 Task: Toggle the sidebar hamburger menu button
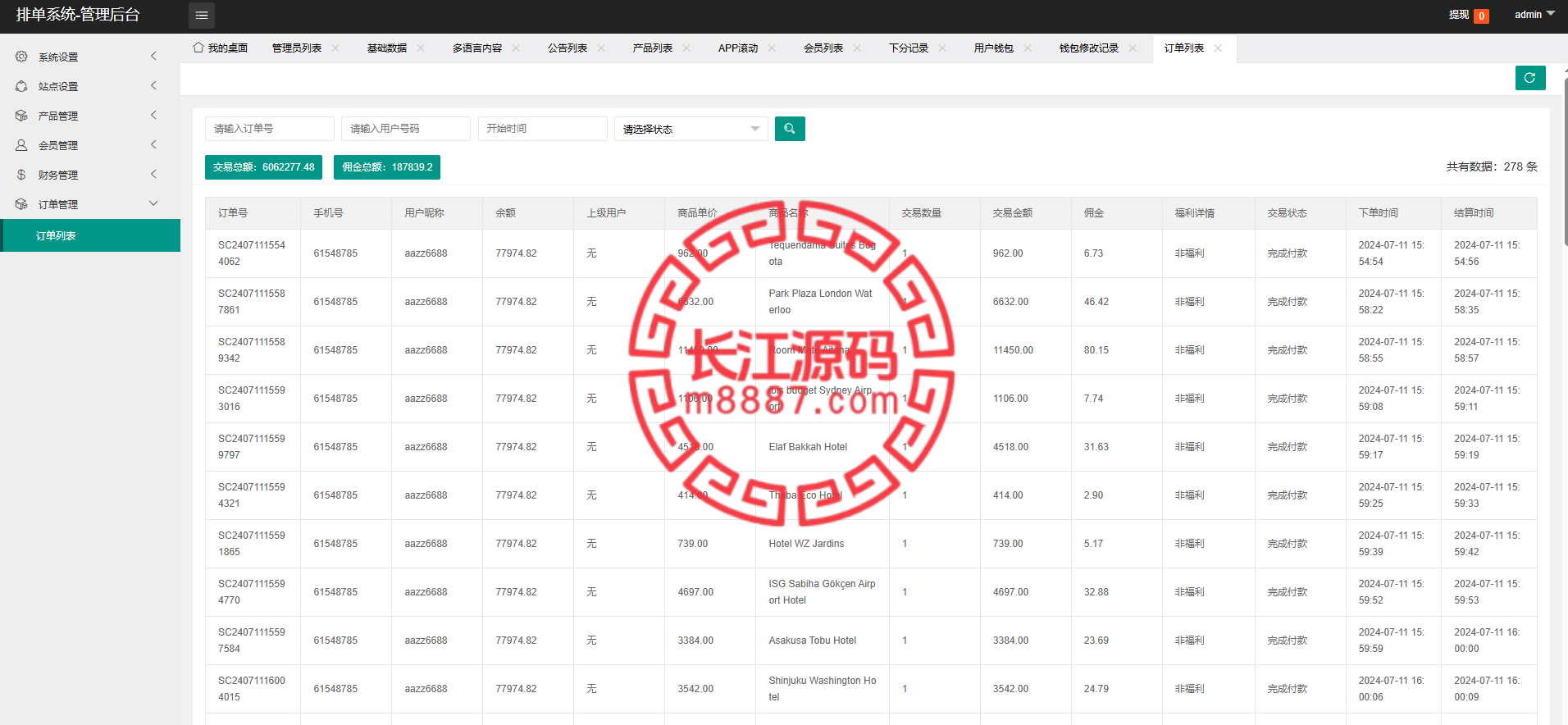(x=202, y=15)
